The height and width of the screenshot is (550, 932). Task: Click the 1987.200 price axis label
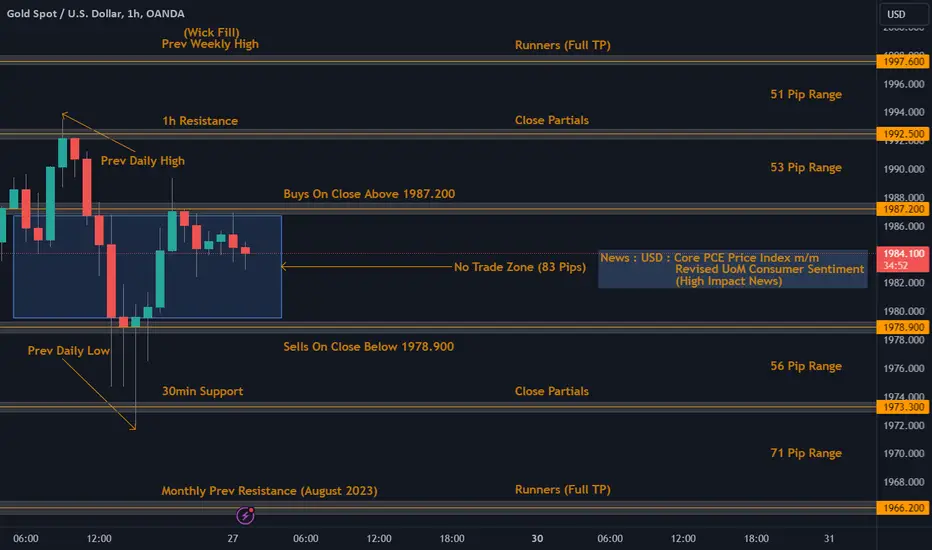(902, 209)
